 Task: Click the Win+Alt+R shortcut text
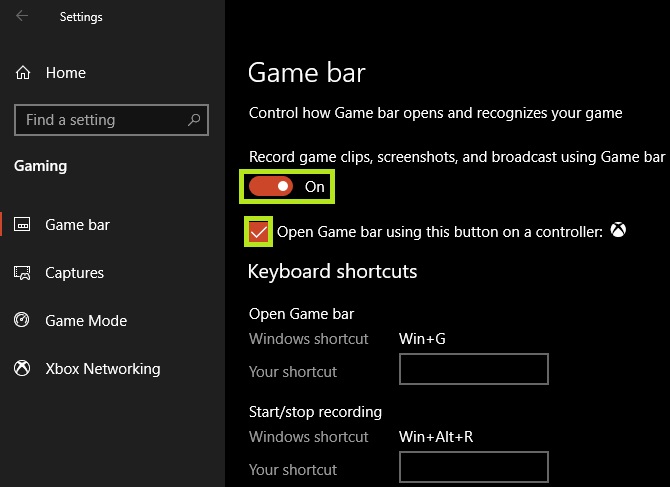click(x=436, y=437)
